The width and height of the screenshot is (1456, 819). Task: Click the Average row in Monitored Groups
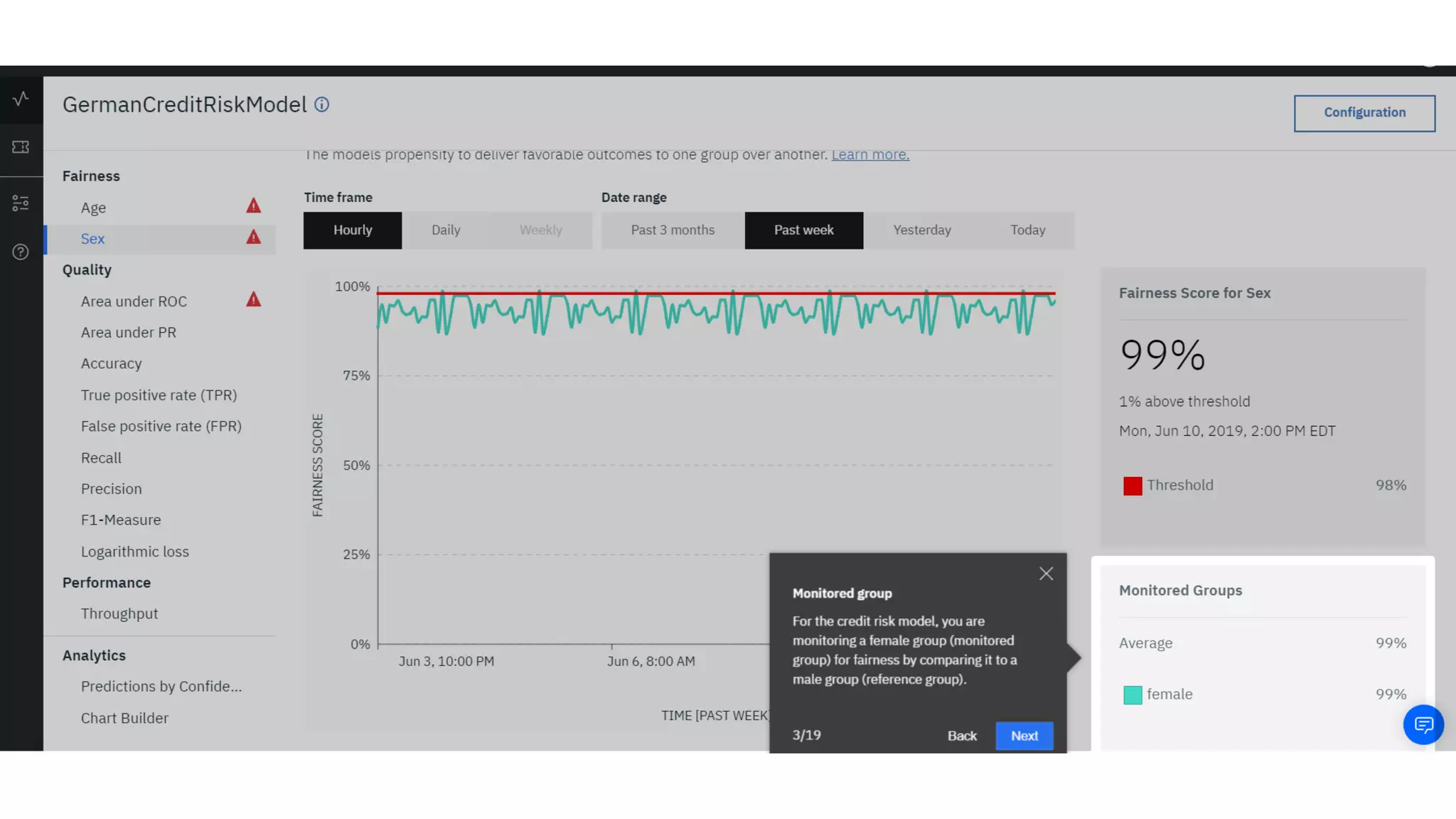click(1263, 643)
